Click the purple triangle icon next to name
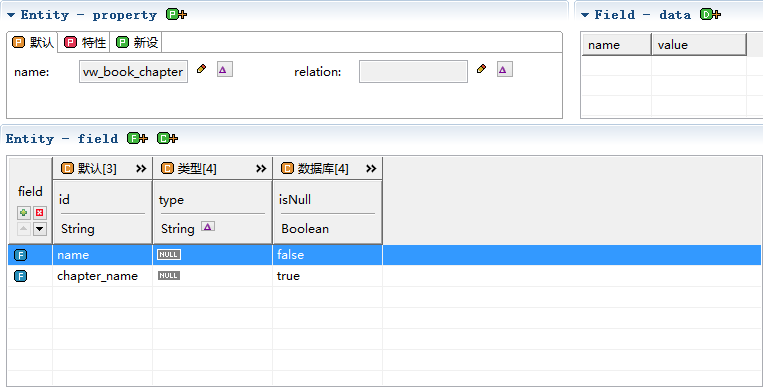Image resolution: width=763 pixels, height=387 pixels. 224,70
